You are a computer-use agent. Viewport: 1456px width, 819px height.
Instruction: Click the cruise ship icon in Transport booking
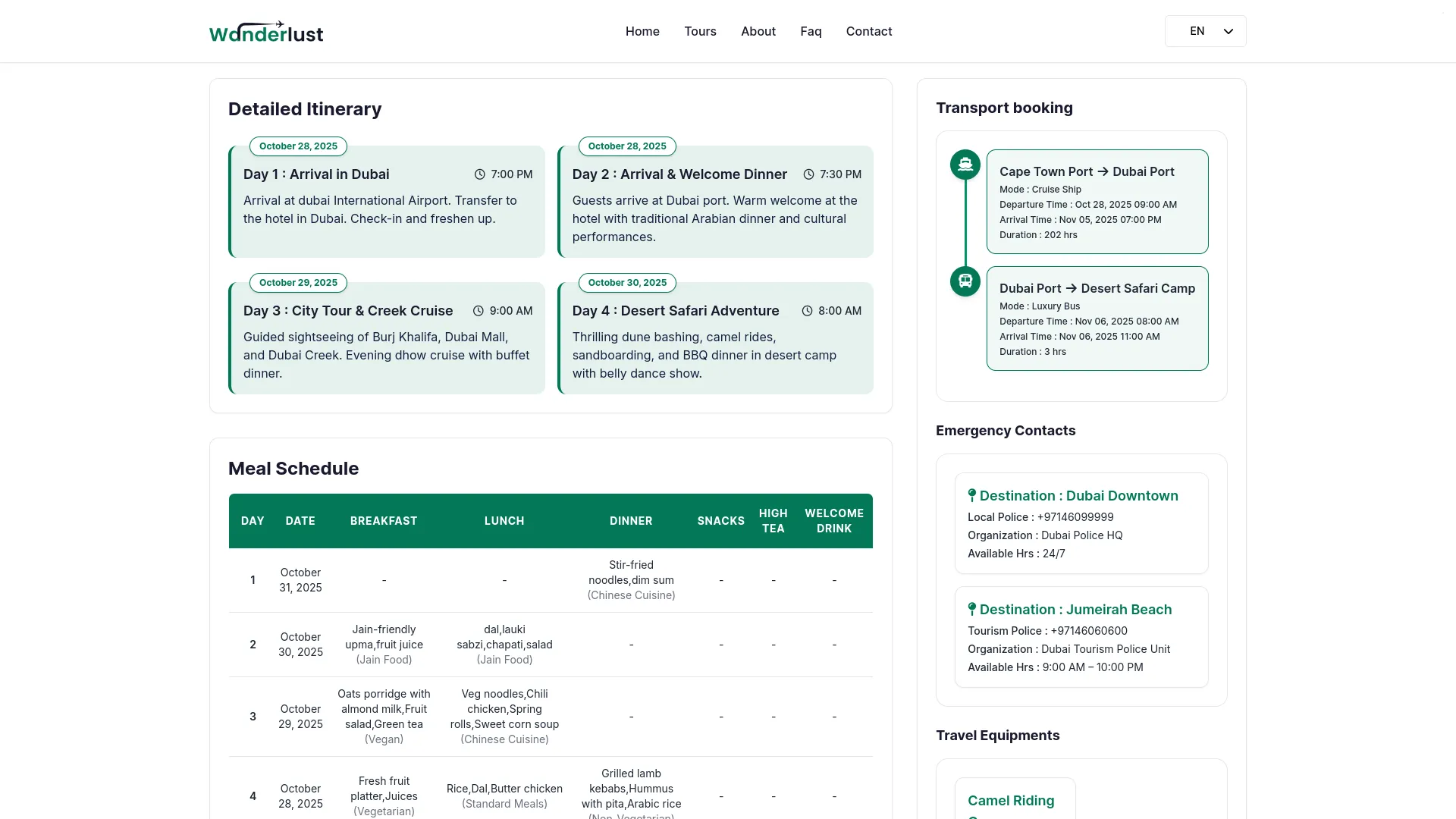click(x=965, y=164)
